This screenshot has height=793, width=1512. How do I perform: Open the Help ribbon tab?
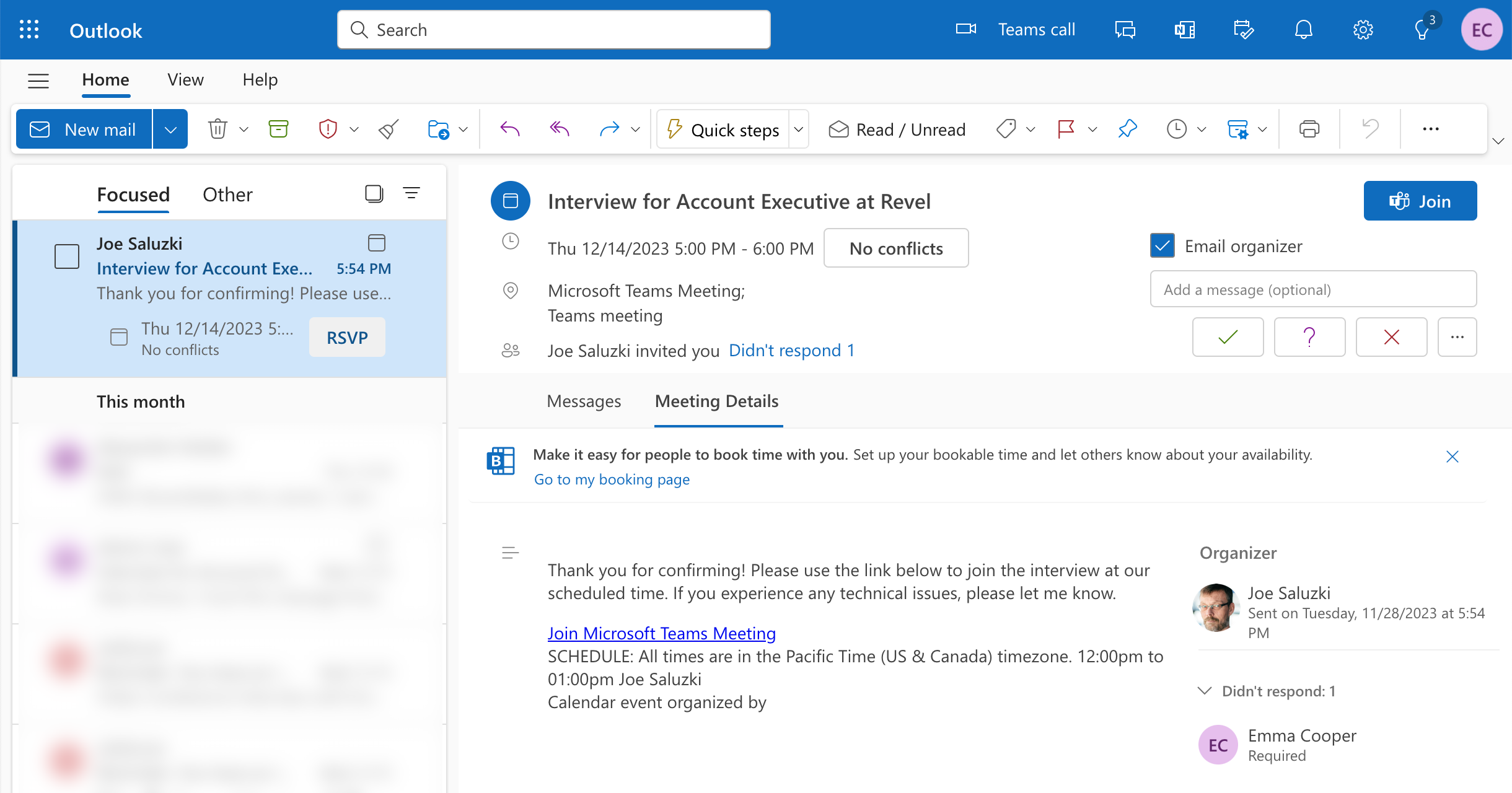point(260,80)
